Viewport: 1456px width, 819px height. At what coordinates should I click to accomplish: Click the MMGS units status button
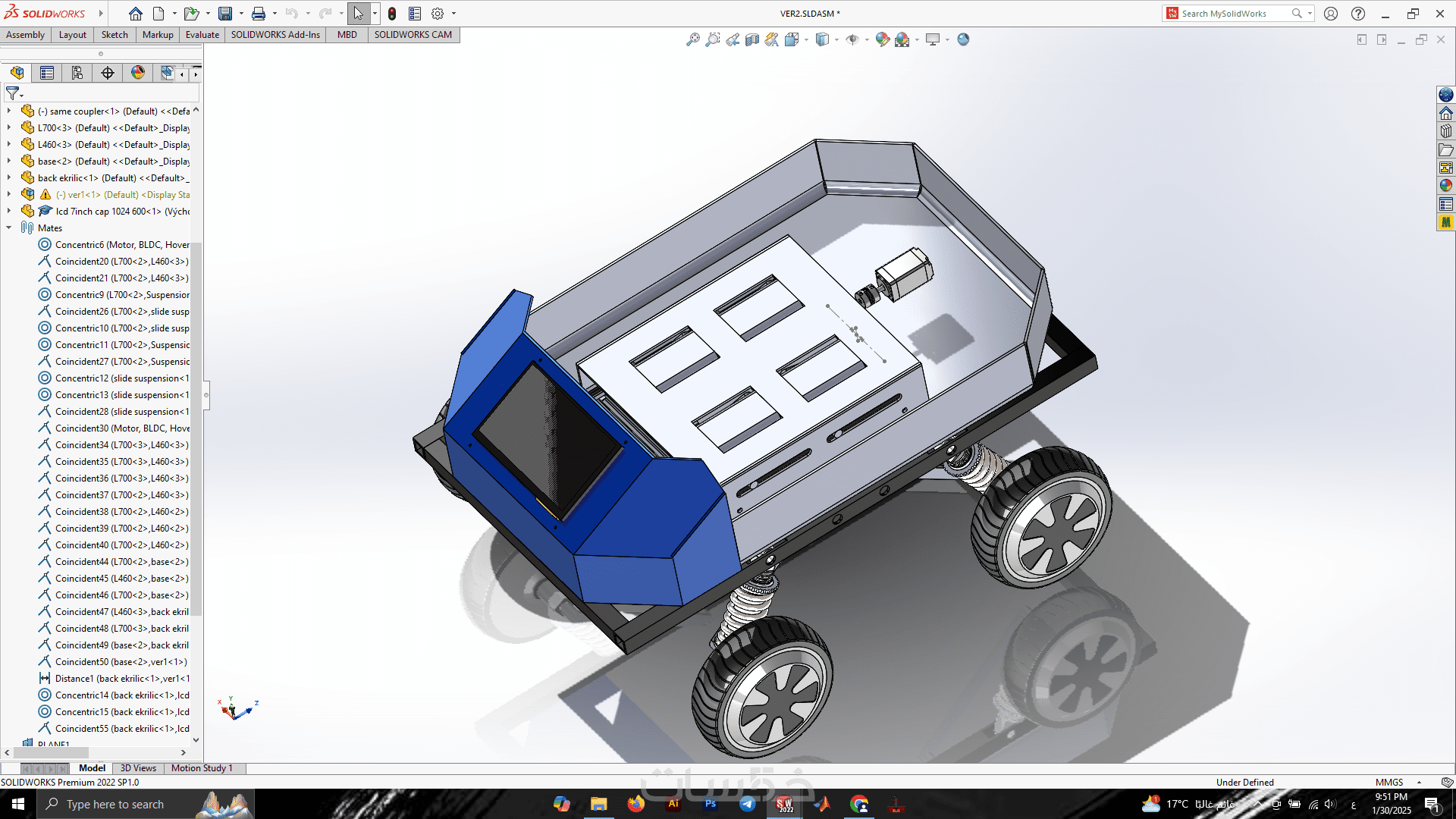[1389, 782]
